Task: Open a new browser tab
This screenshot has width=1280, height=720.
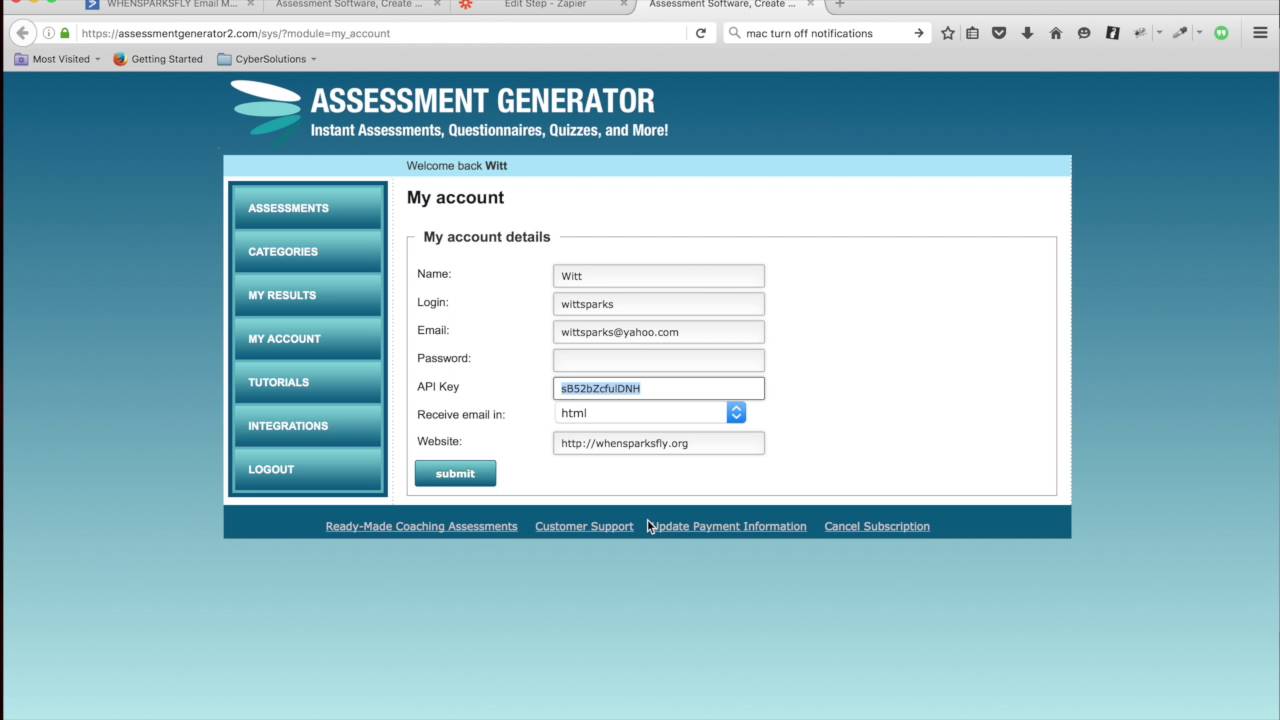Action: [x=840, y=4]
